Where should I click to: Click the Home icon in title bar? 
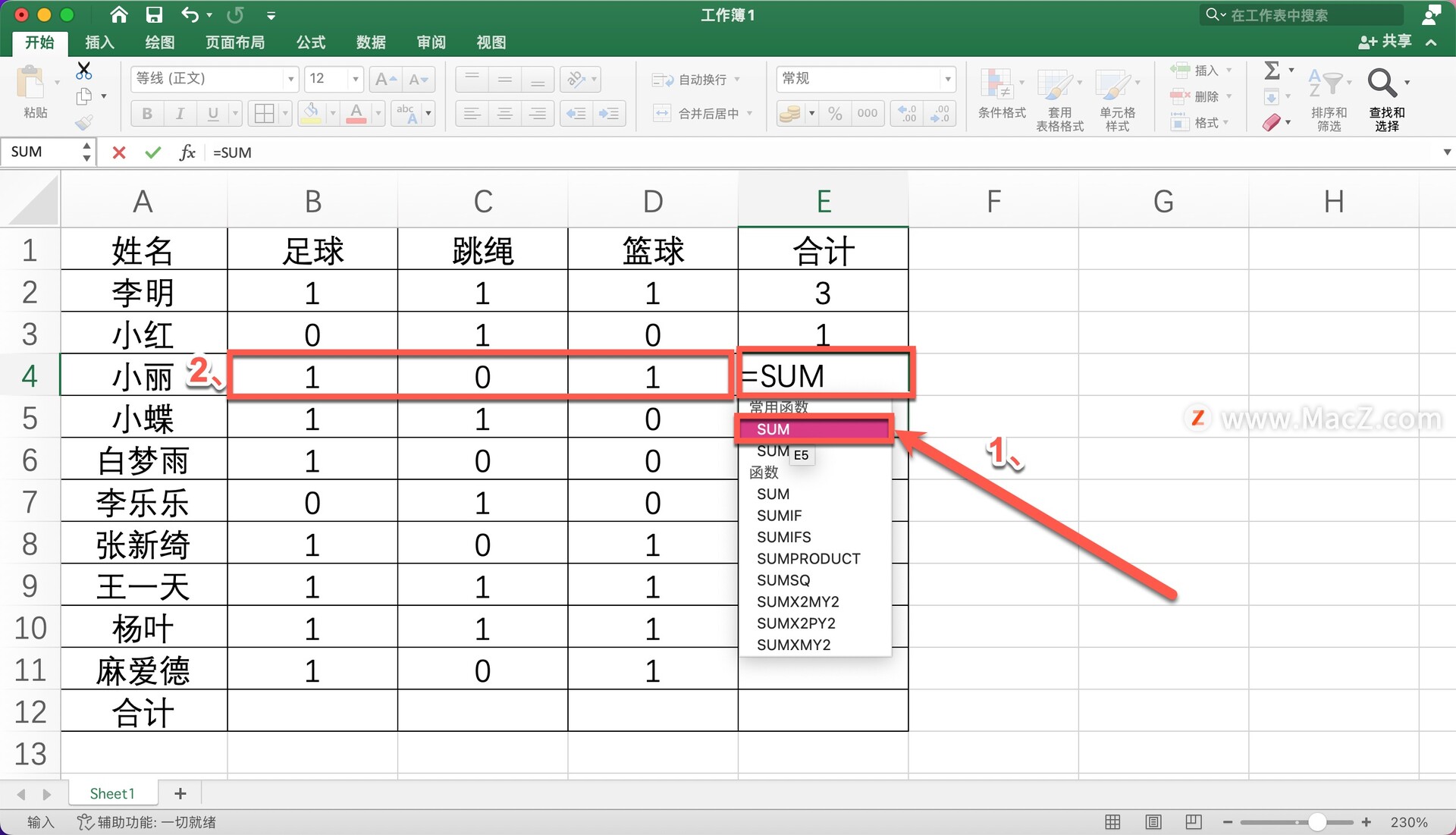(x=118, y=14)
